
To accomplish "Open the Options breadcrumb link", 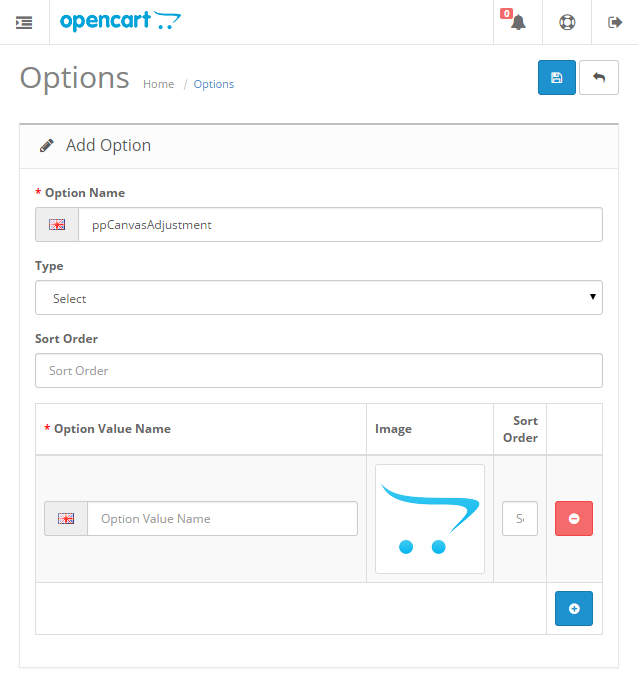I will tap(214, 84).
